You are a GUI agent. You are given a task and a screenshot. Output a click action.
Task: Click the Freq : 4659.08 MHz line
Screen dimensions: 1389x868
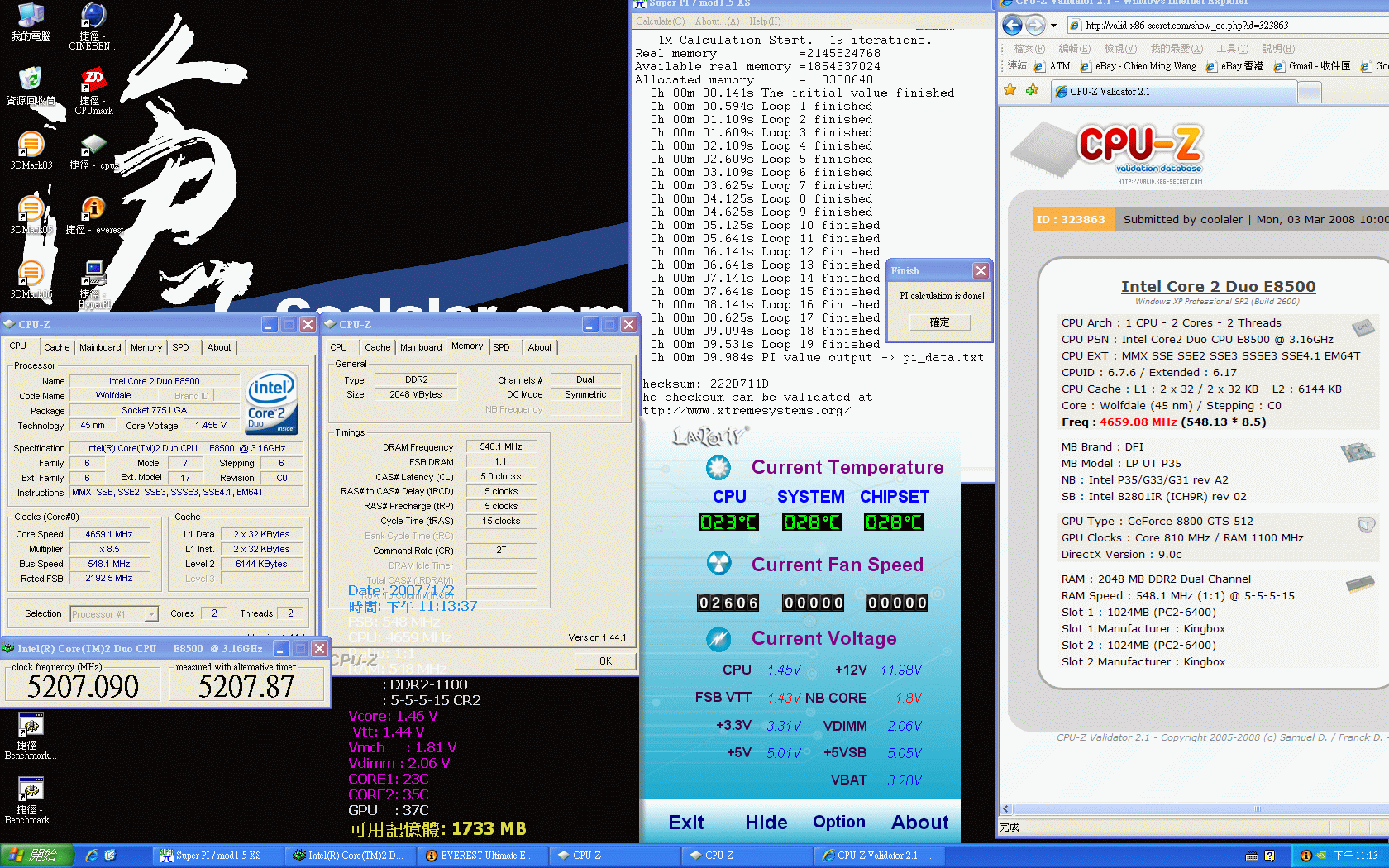point(1163,422)
